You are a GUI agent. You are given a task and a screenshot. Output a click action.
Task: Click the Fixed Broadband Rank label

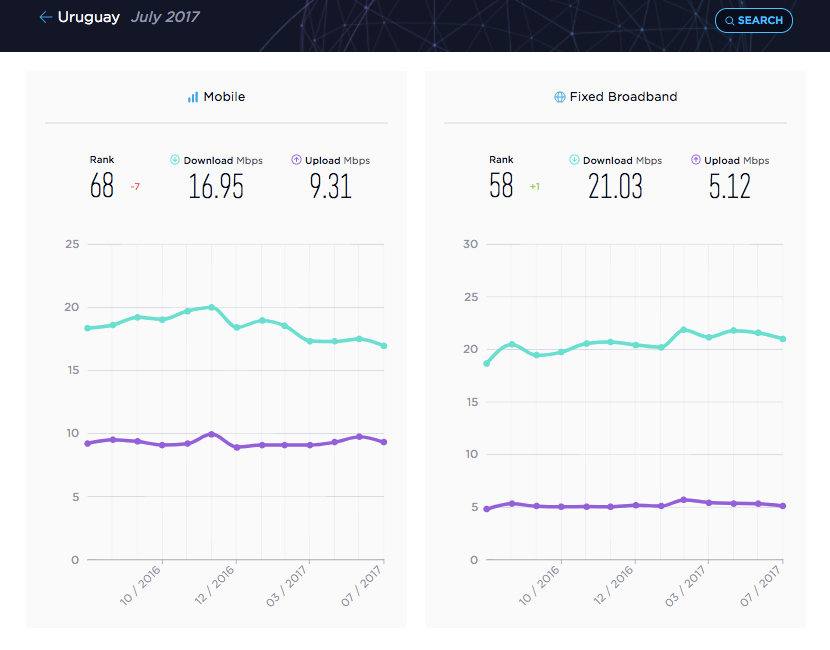501,160
